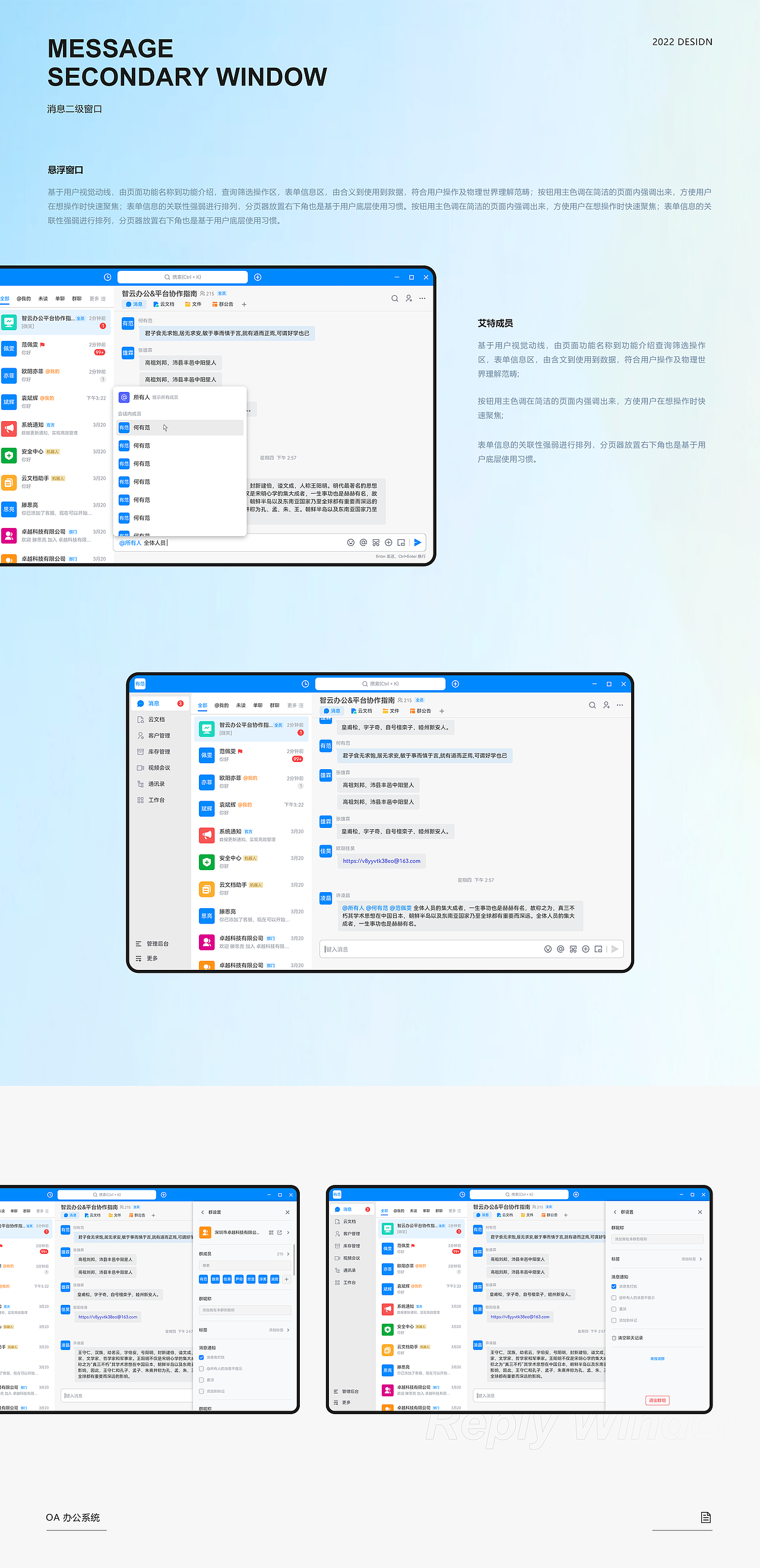Open the 更多 filter menu in the middle window chat list

[x=295, y=706]
